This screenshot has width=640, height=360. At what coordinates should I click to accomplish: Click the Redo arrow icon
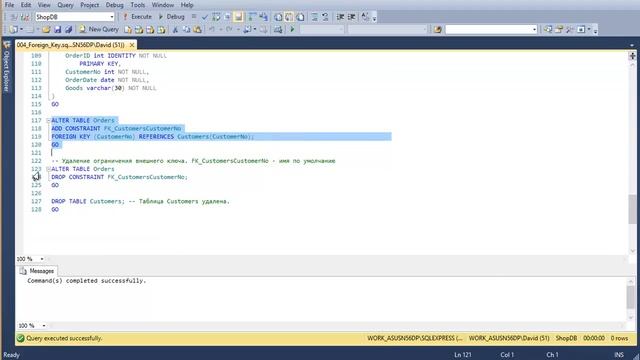click(x=229, y=29)
